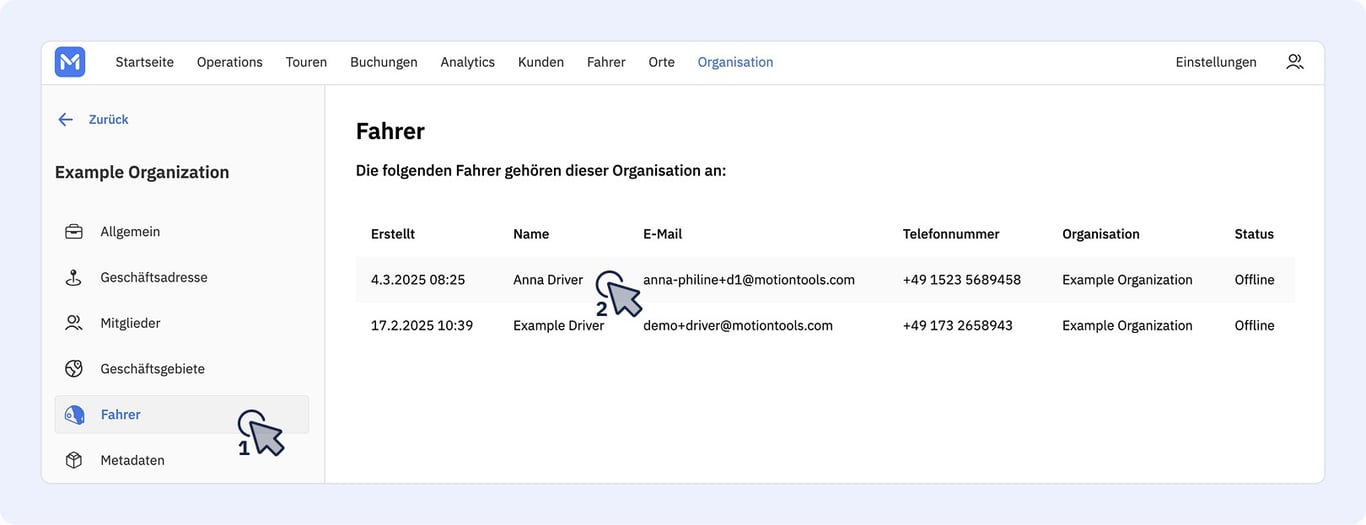Click the Example Organization sidebar heading
The image size is (1366, 525).
(x=142, y=172)
